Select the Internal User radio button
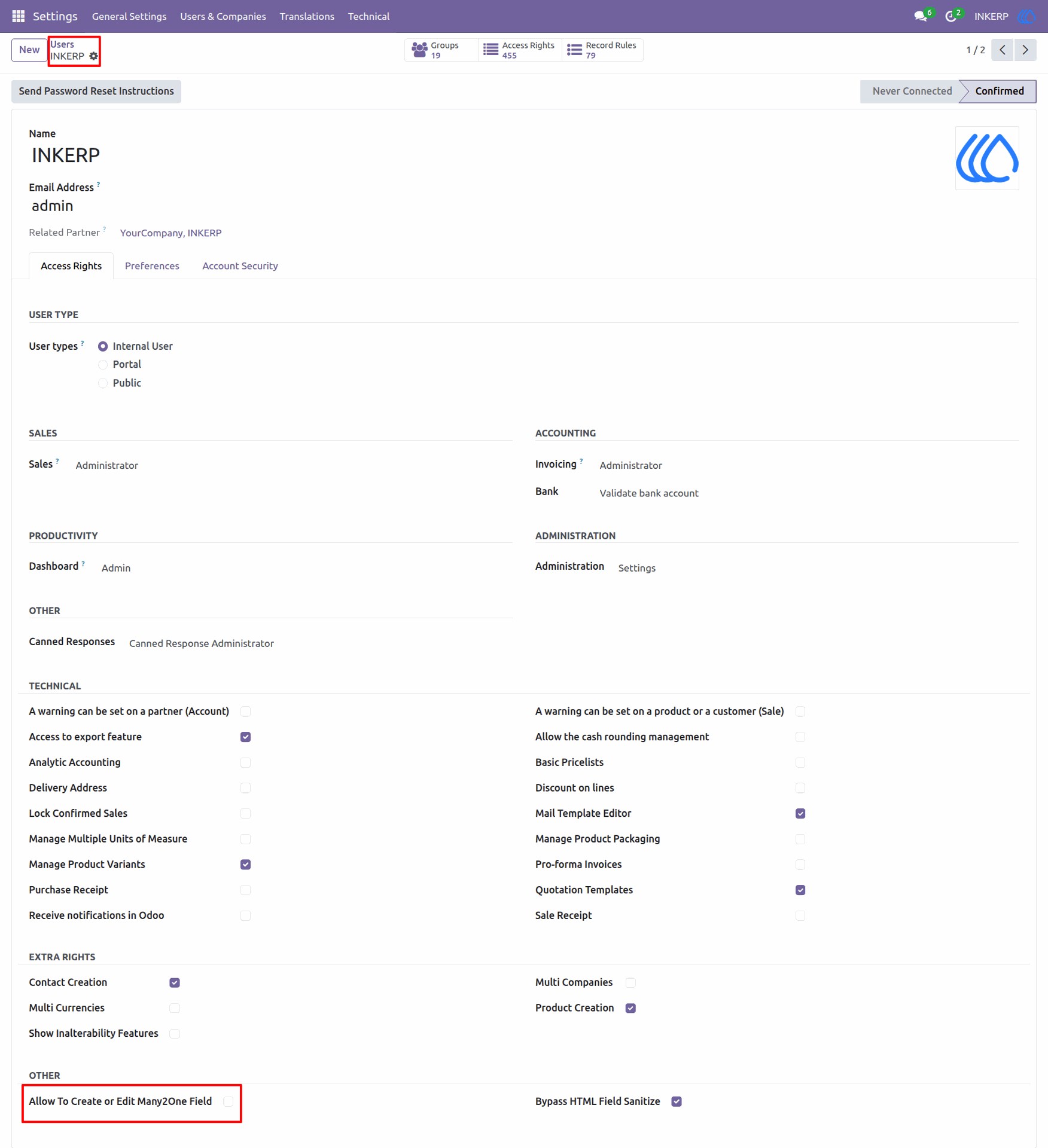The height and width of the screenshot is (1148, 1048). [103, 346]
